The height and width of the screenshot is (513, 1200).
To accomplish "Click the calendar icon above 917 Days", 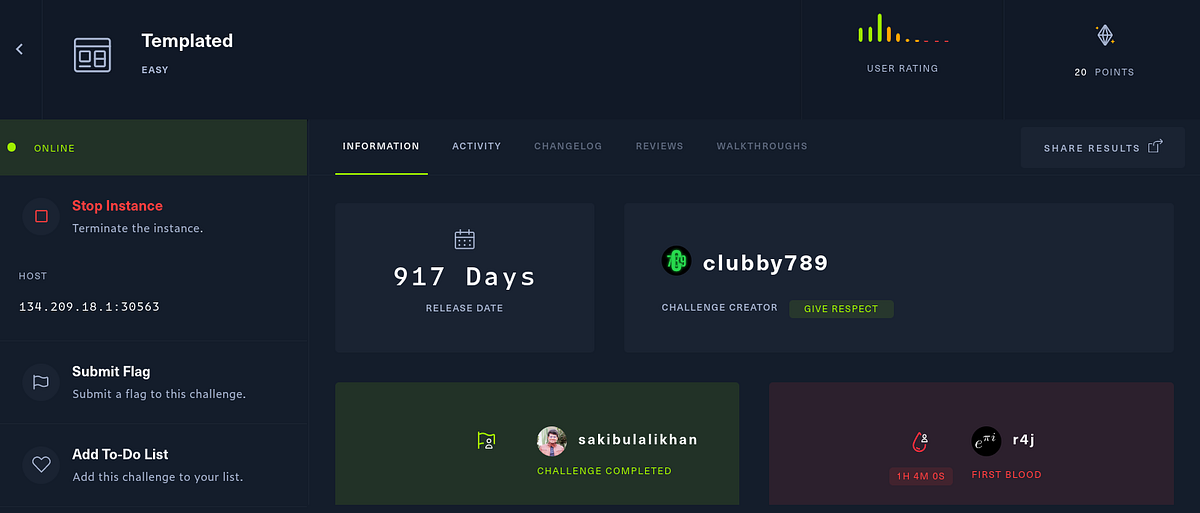I will (464, 239).
